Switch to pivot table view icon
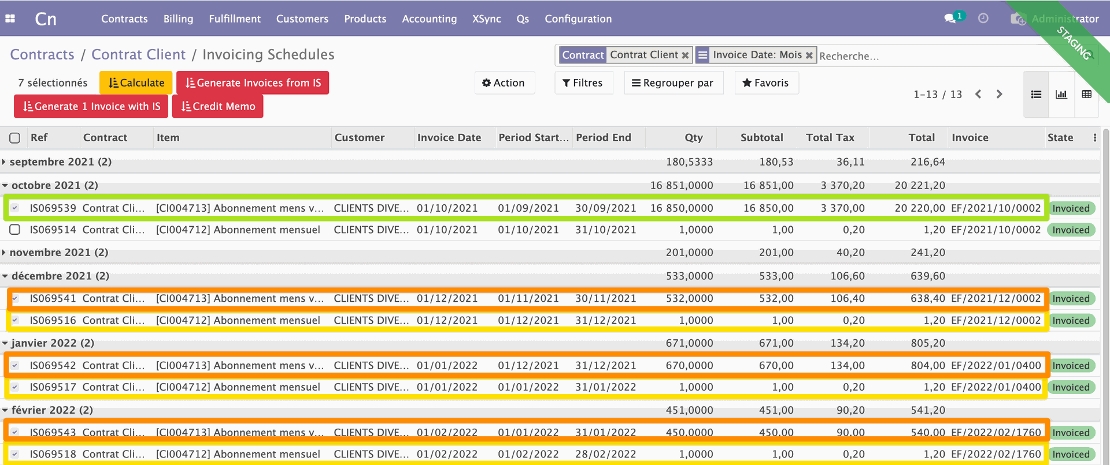Image resolution: width=1110 pixels, height=465 pixels. point(1087,94)
